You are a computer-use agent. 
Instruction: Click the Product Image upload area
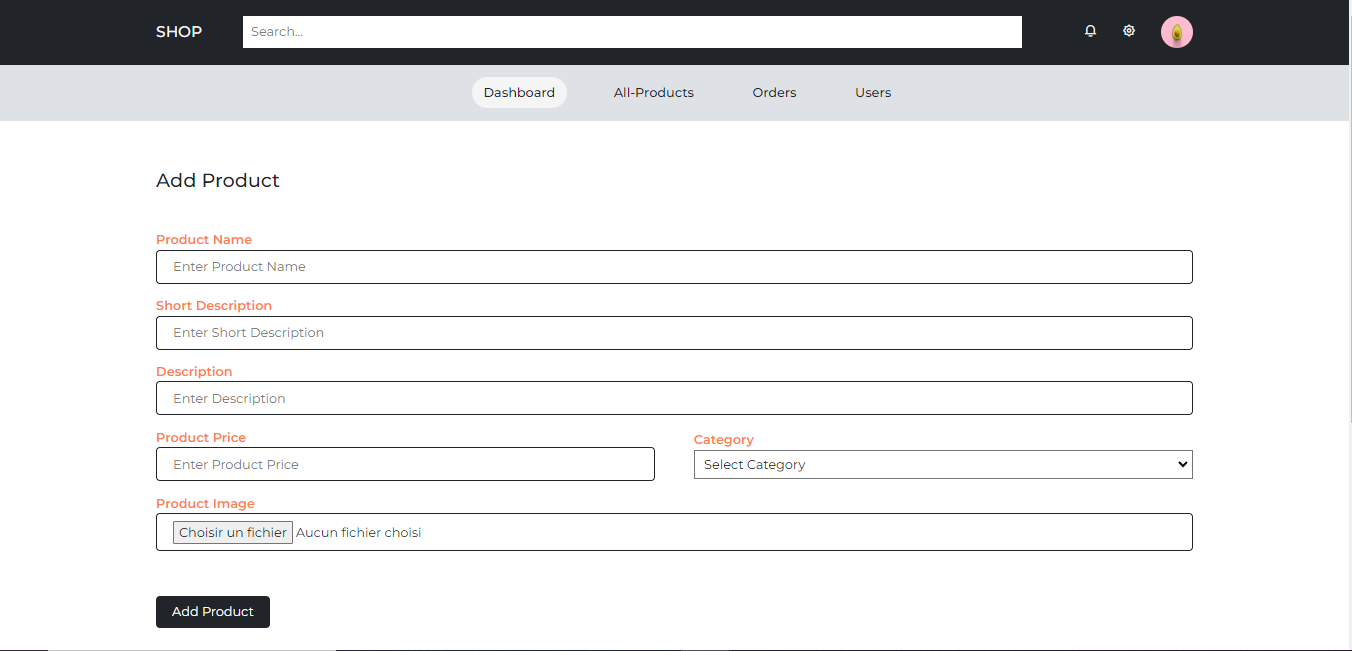[x=674, y=532]
